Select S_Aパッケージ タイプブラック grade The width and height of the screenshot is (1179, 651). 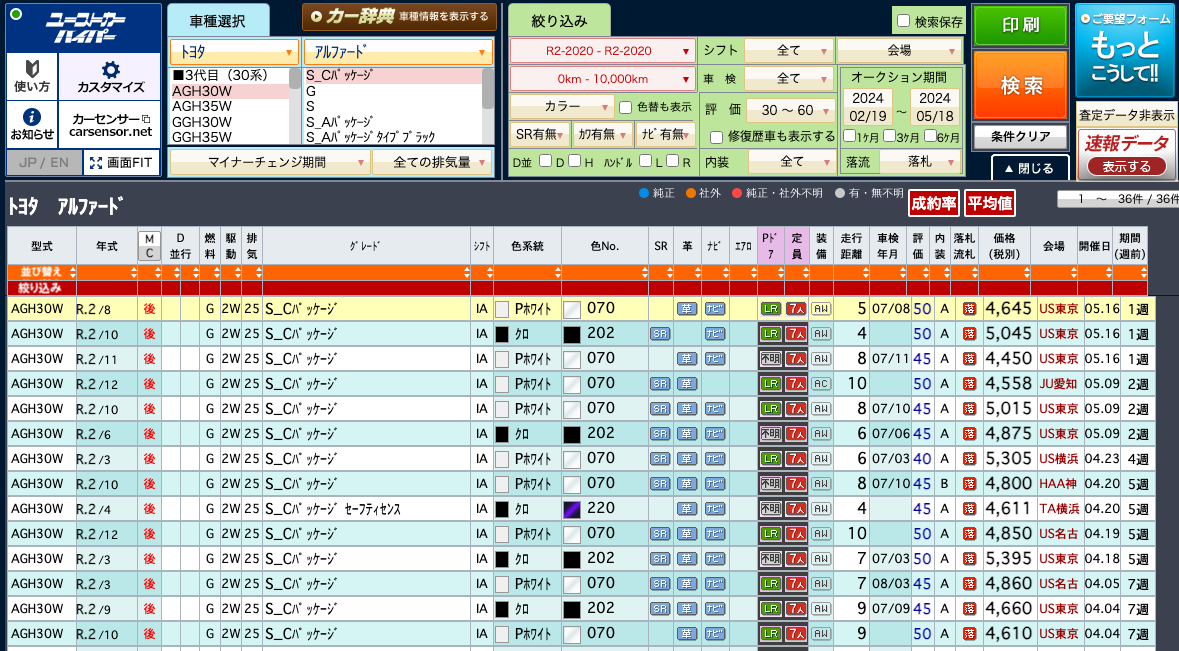coord(392,138)
